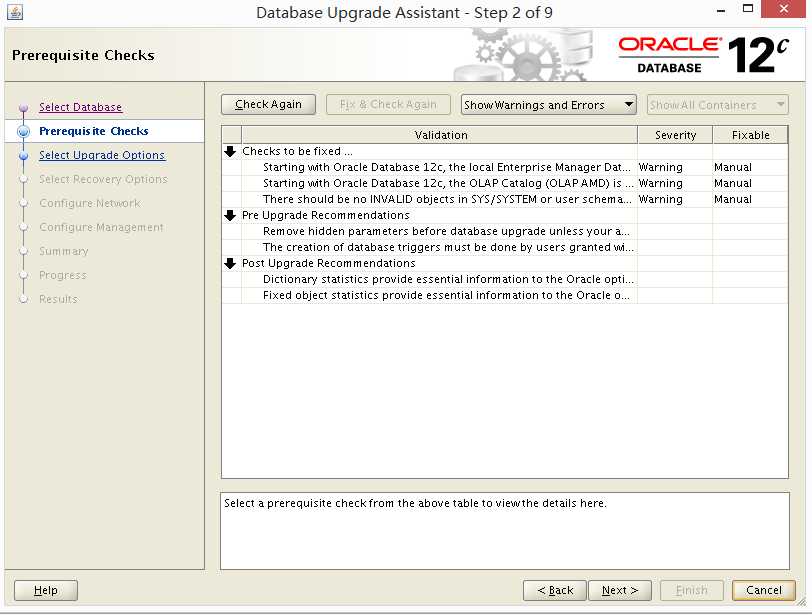Screen dimensions: 812x615
Task: Click the Manual cell for Enterprise Manager row
Action: click(x=750, y=167)
